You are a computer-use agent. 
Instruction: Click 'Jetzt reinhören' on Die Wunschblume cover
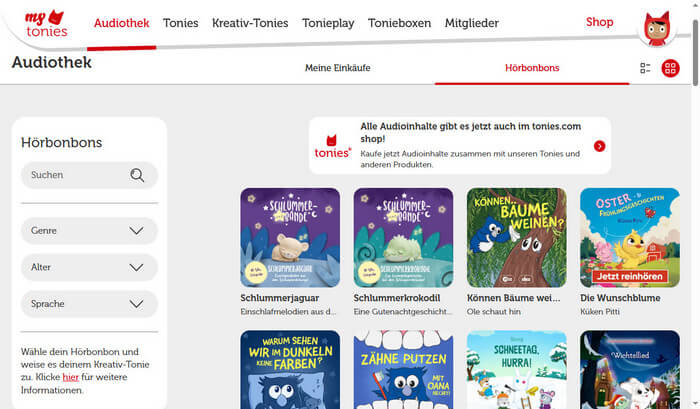coord(630,276)
